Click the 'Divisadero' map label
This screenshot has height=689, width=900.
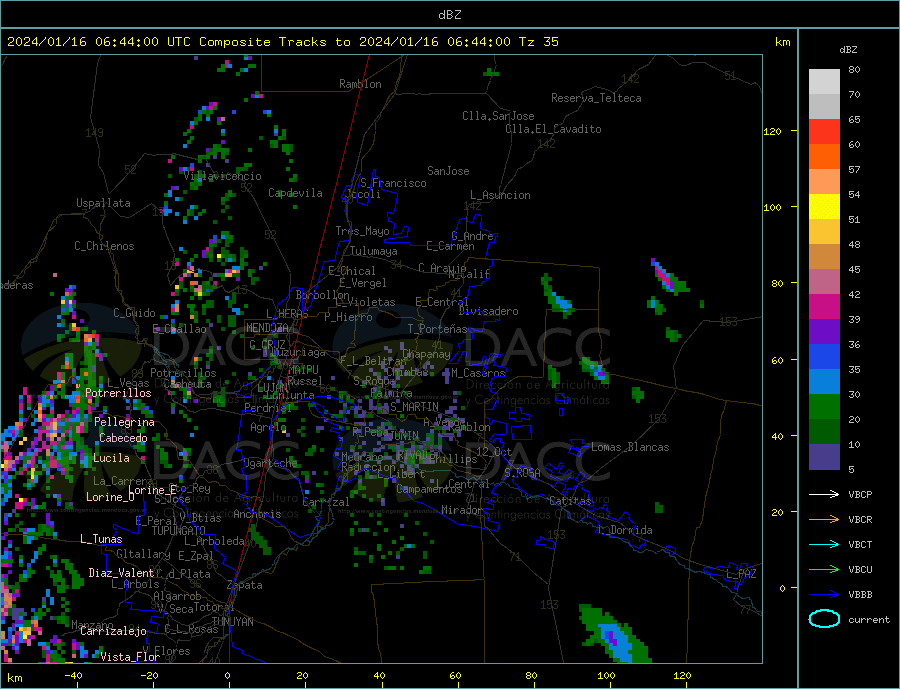[488, 311]
